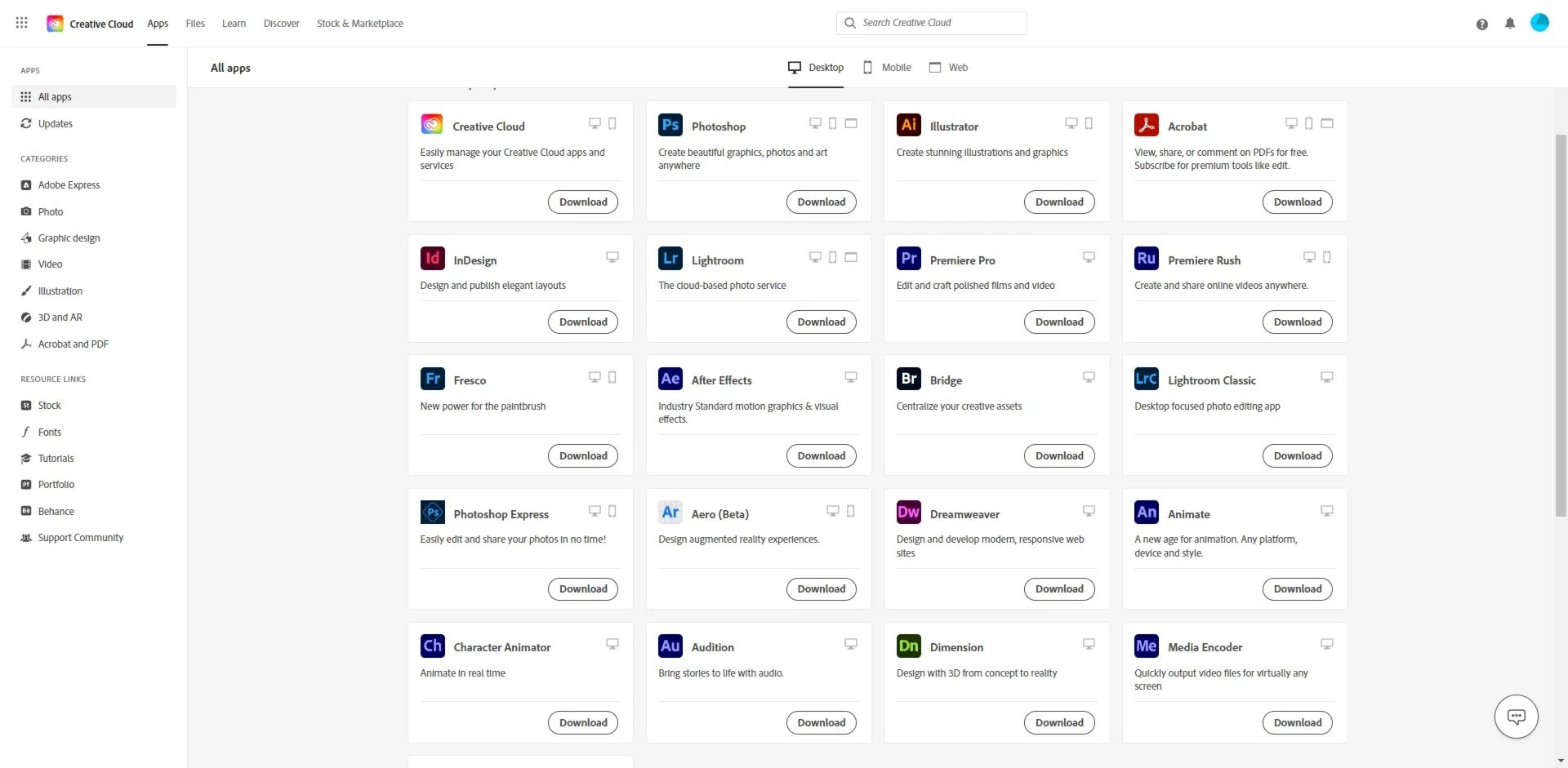Open the Help question mark icon
The height and width of the screenshot is (768, 1568).
pos(1482,24)
